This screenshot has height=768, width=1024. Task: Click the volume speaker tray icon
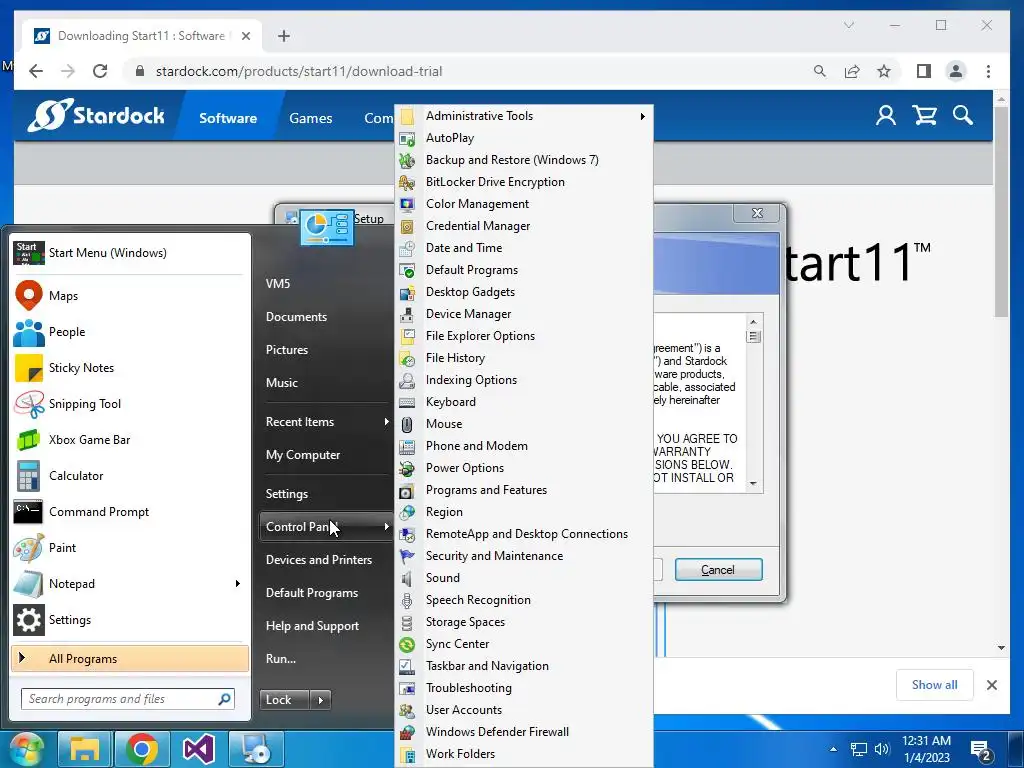pos(882,749)
